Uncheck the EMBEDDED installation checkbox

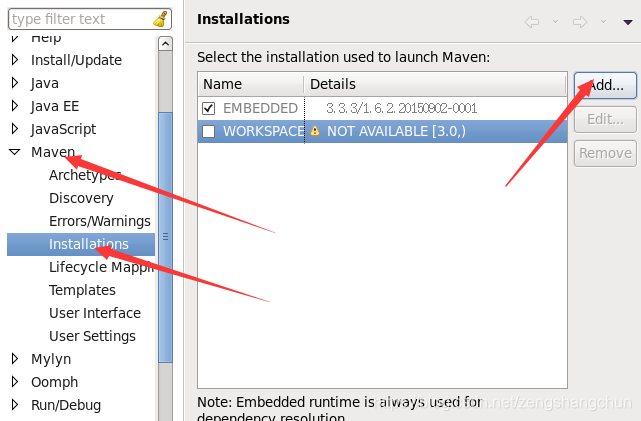pyautogui.click(x=208, y=108)
